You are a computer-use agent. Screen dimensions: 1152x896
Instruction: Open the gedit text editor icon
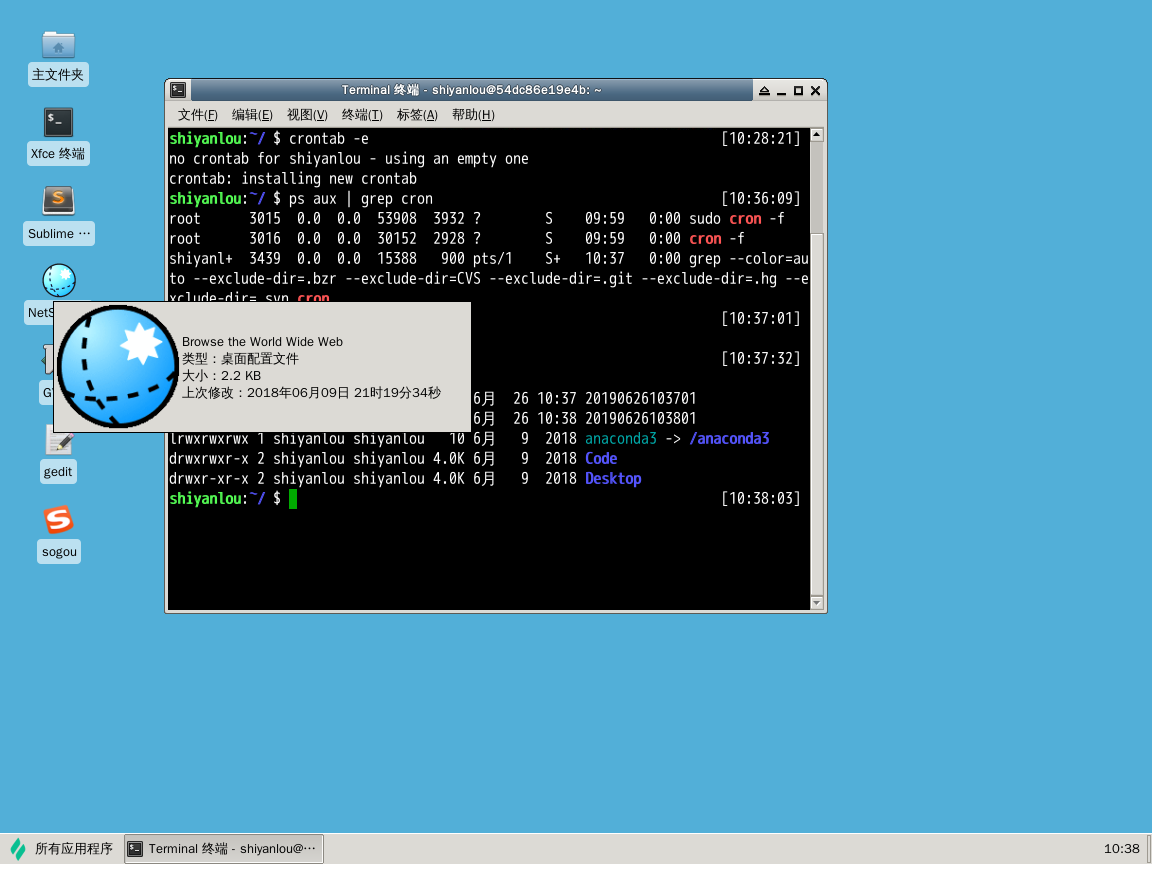tap(58, 438)
